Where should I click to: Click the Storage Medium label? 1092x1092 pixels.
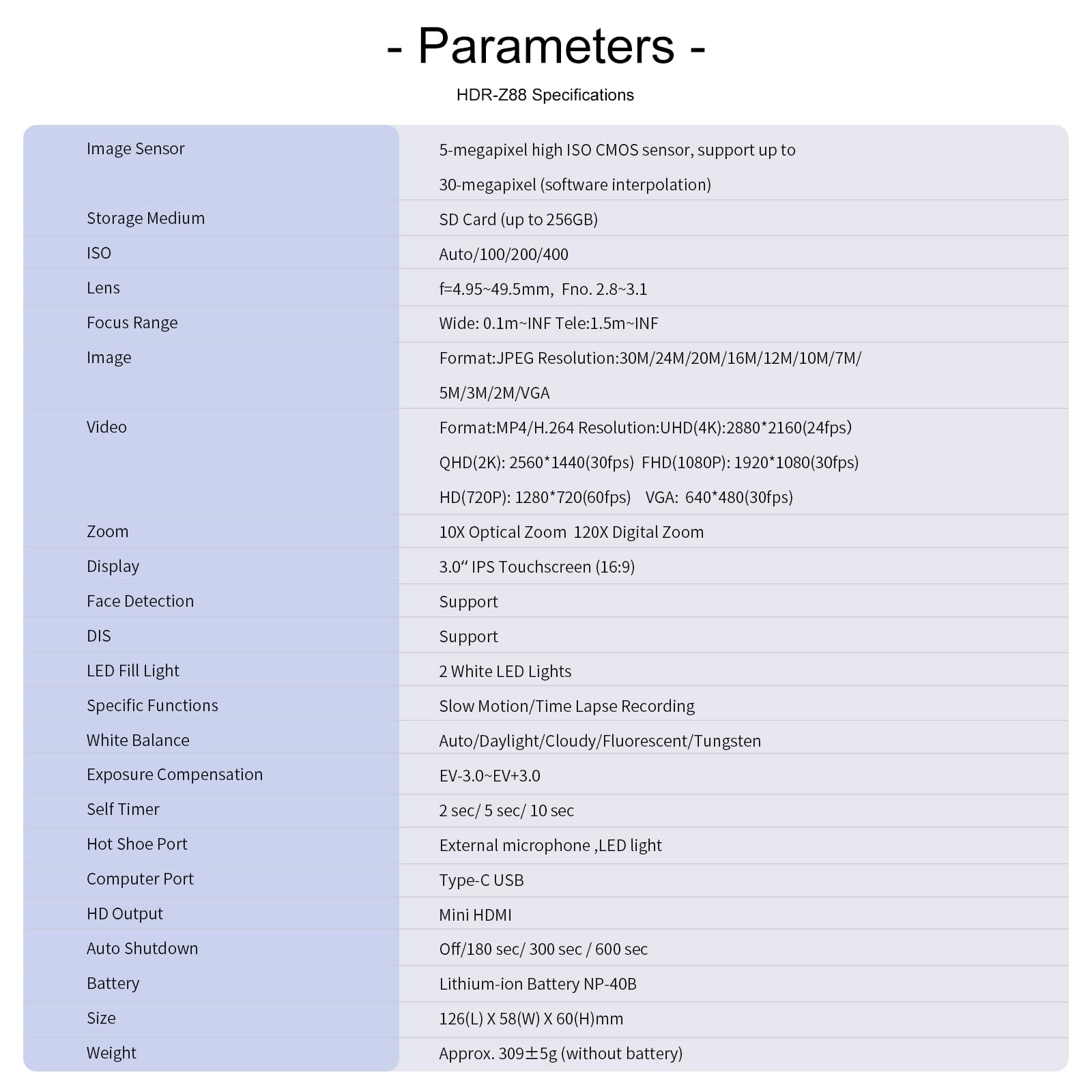point(145,218)
